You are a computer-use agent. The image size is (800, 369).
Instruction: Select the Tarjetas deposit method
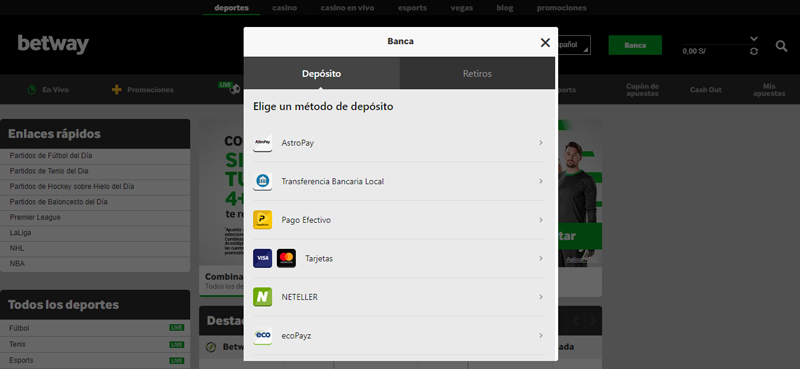pyautogui.click(x=399, y=258)
